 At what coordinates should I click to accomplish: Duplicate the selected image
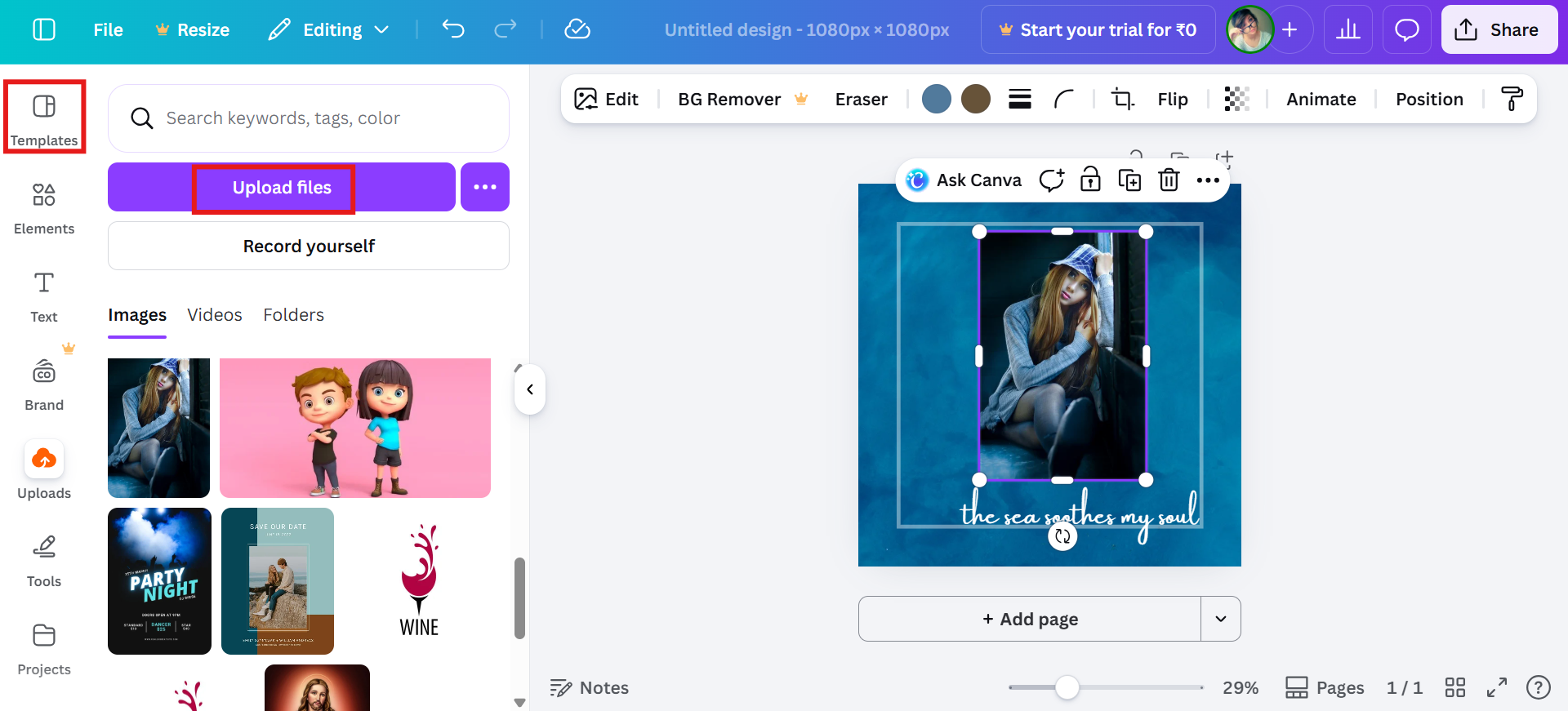point(1129,180)
